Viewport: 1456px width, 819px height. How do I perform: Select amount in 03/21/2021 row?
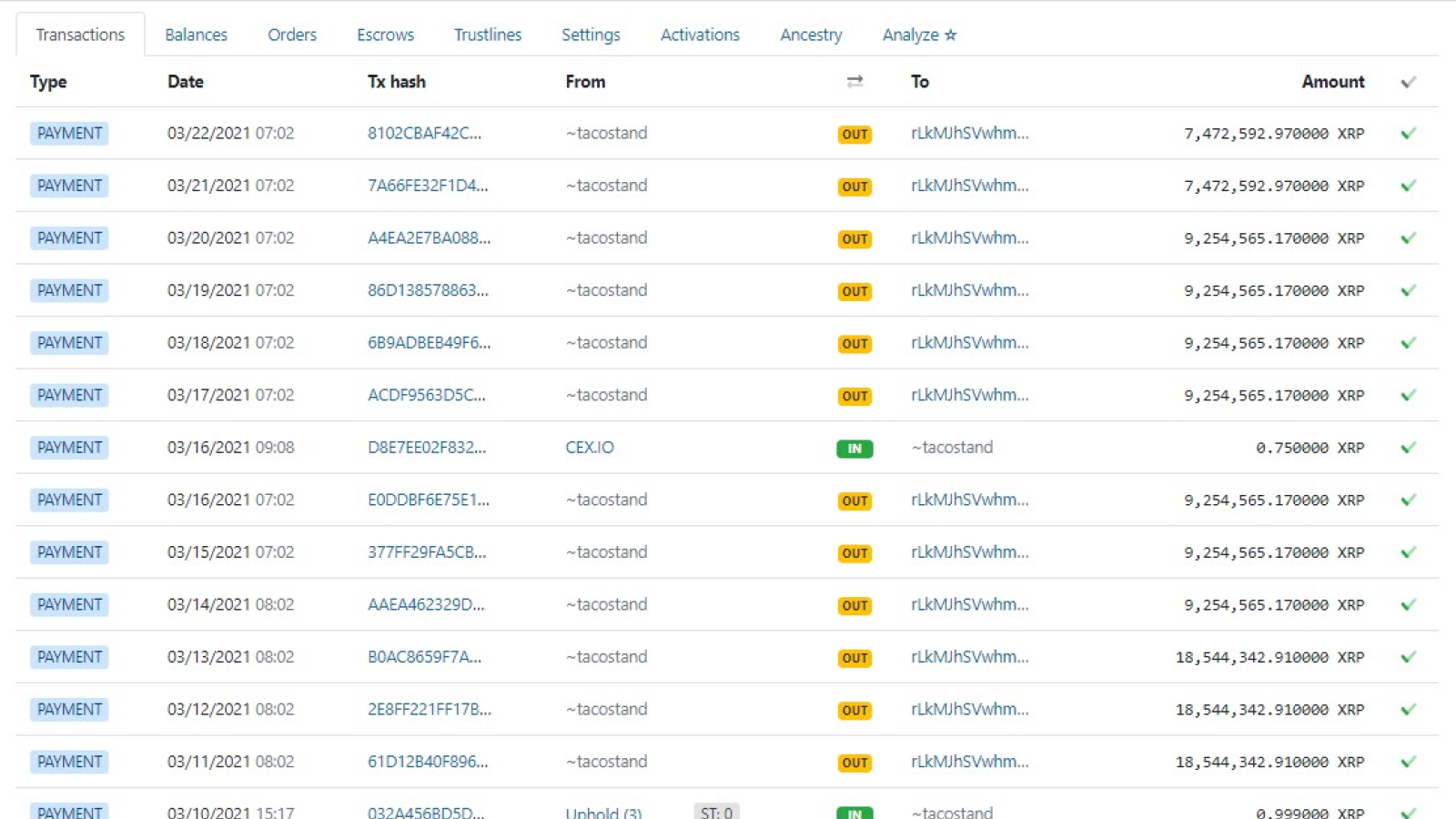pyautogui.click(x=1274, y=186)
